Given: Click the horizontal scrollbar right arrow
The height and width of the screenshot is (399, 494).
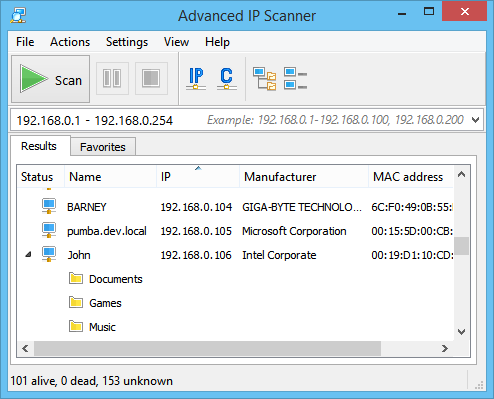Looking at the screenshot, I should tap(445, 349).
